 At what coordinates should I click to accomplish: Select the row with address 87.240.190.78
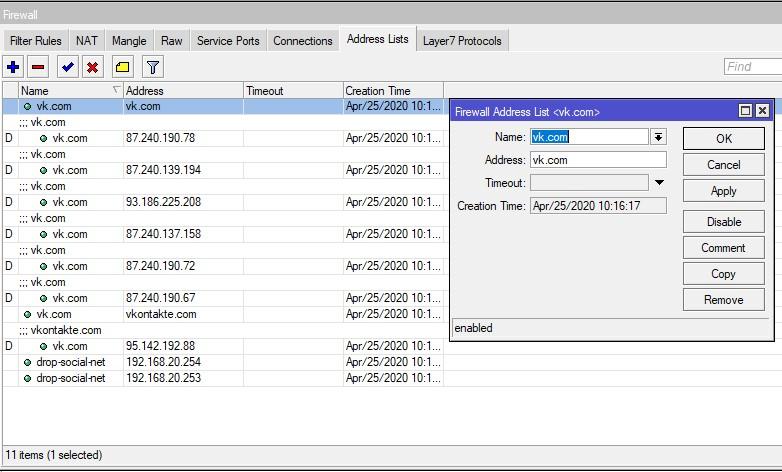[223, 138]
